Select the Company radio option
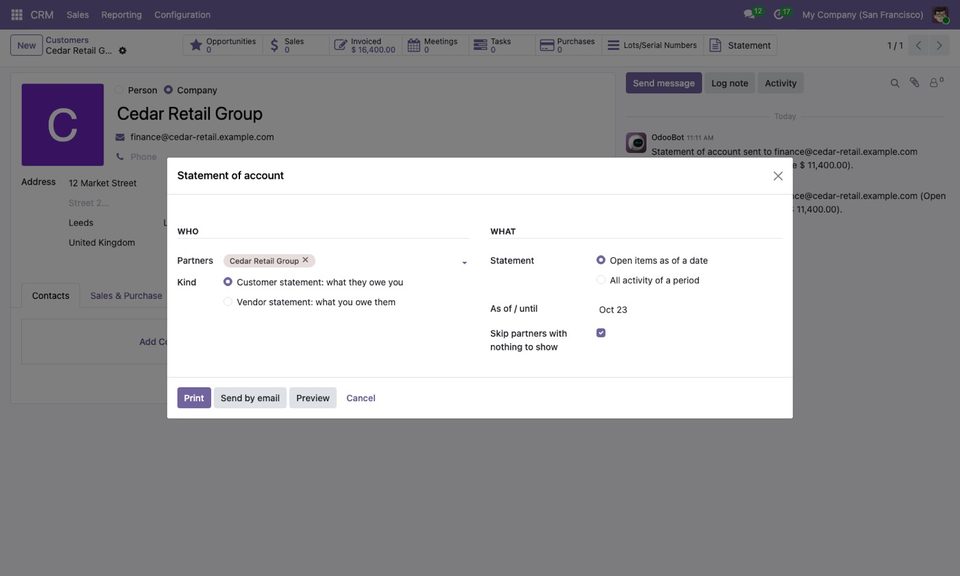960x576 pixels. 168,90
